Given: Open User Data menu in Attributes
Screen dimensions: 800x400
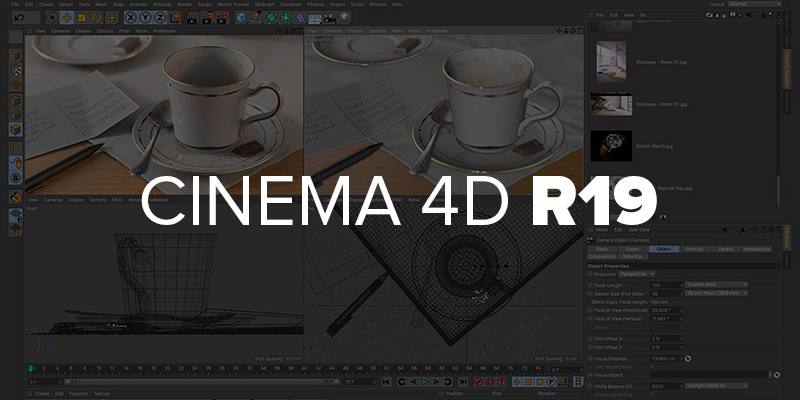Looking at the screenshot, I should [x=638, y=230].
